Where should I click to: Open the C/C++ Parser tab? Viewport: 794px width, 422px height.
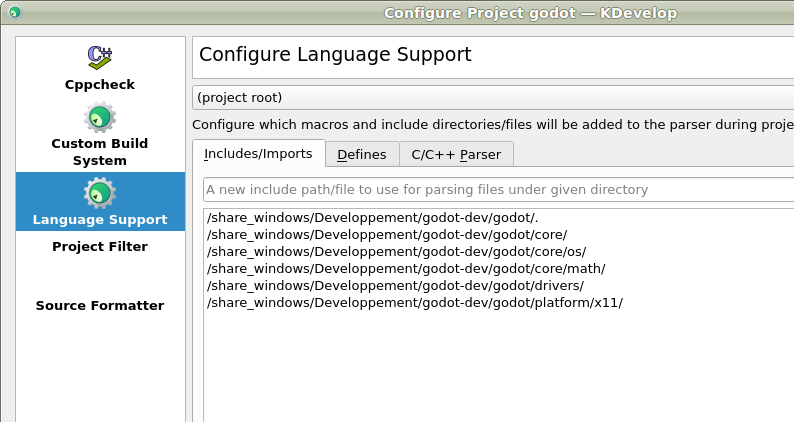pos(456,154)
